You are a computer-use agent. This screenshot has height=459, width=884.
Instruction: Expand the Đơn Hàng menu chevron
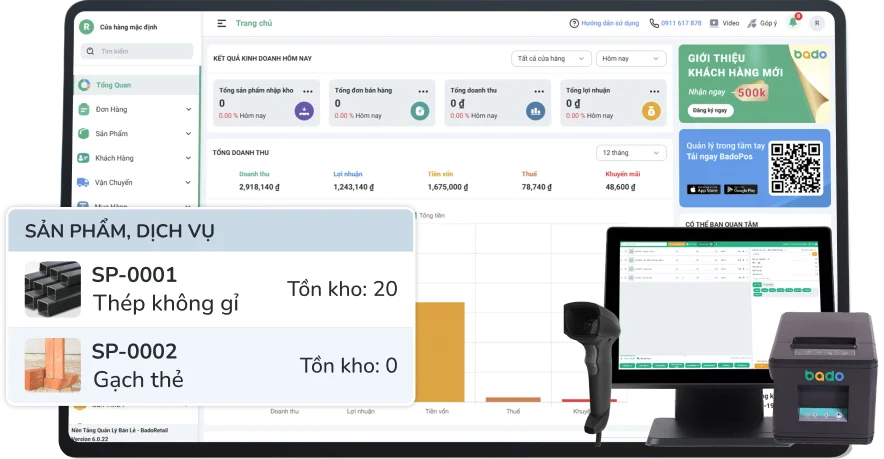tap(188, 109)
